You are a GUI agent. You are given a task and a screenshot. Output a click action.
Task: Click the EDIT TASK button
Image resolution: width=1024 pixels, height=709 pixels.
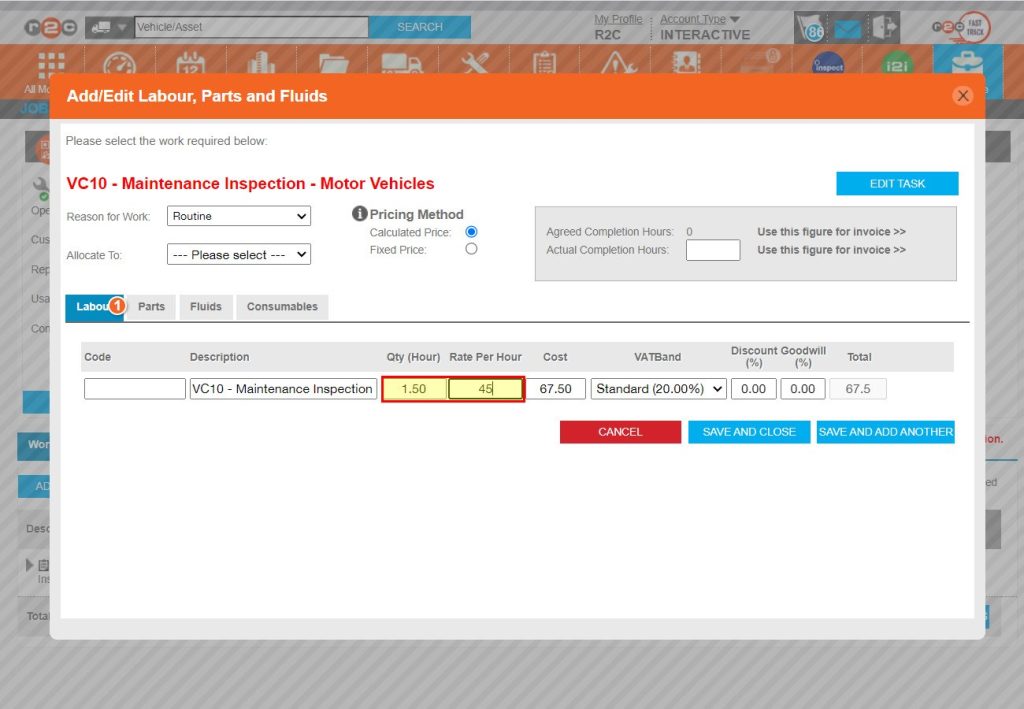(896, 184)
